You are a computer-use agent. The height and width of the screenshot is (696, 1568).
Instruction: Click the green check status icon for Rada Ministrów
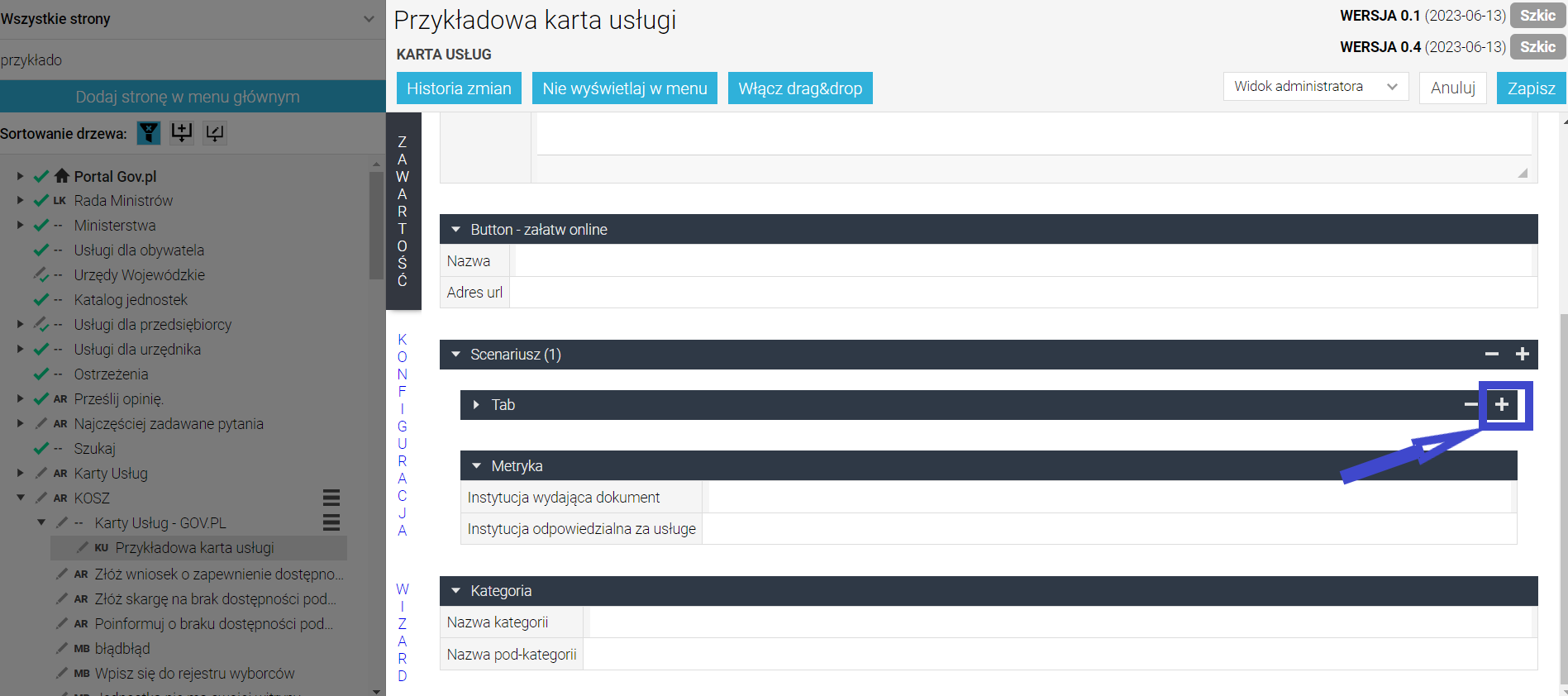(x=41, y=201)
